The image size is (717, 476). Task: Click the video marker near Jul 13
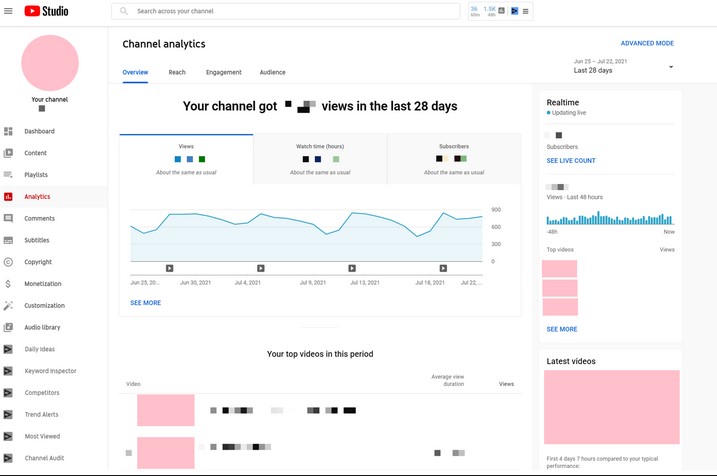click(352, 268)
